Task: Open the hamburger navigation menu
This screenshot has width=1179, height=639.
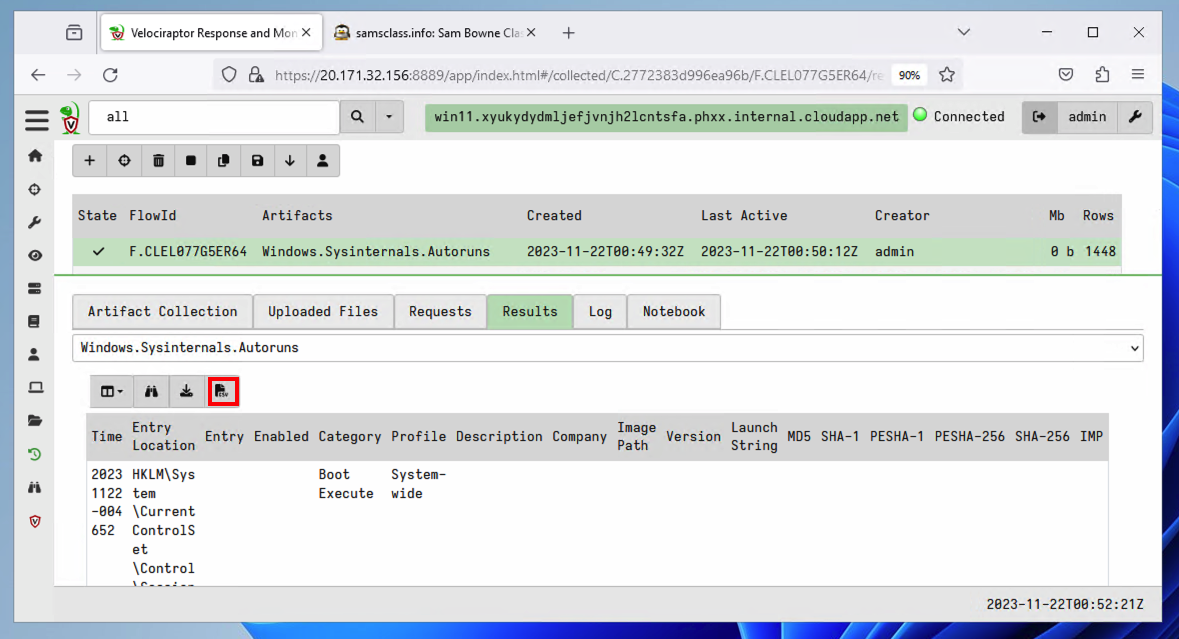Action: click(36, 120)
